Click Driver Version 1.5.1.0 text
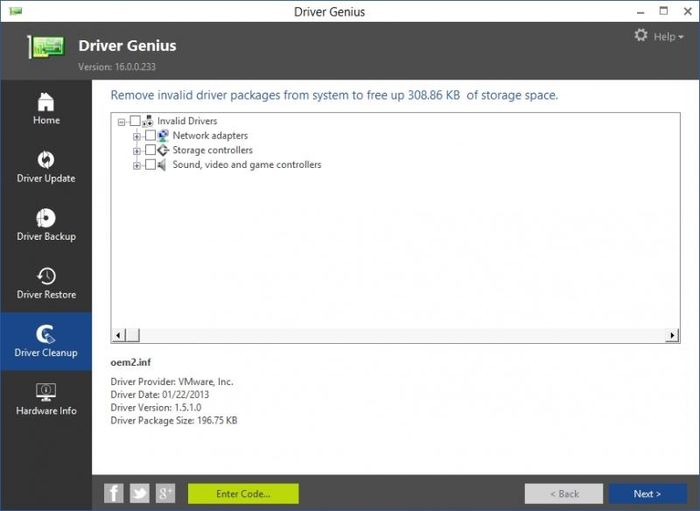The image size is (700, 511). point(156,407)
